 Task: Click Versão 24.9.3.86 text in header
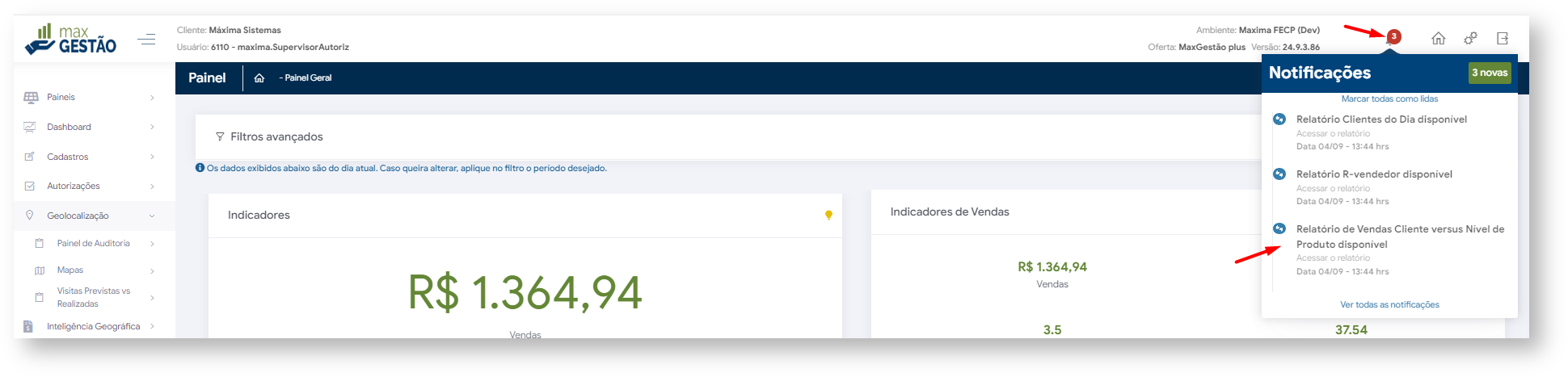tap(1285, 48)
